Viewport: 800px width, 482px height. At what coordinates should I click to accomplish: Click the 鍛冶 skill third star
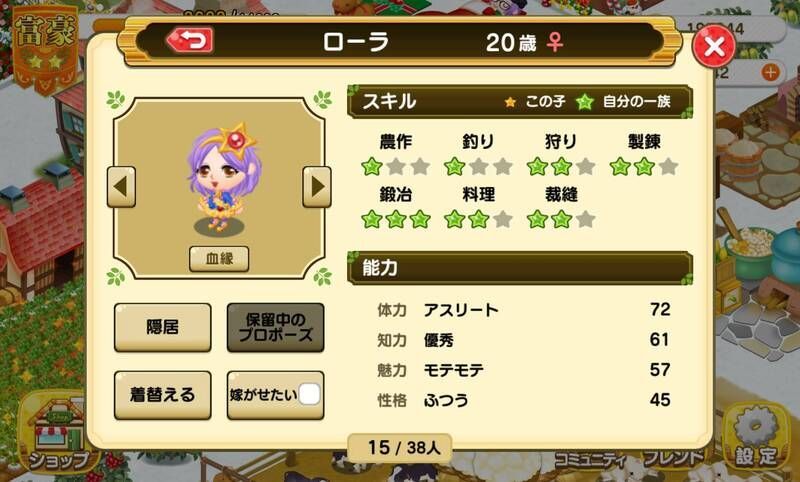420,220
